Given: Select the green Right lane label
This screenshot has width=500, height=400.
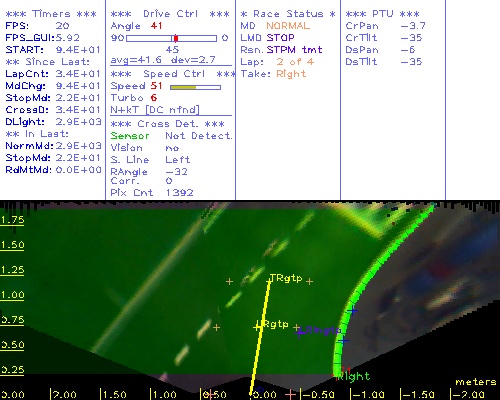Looking at the screenshot, I should point(354,377).
